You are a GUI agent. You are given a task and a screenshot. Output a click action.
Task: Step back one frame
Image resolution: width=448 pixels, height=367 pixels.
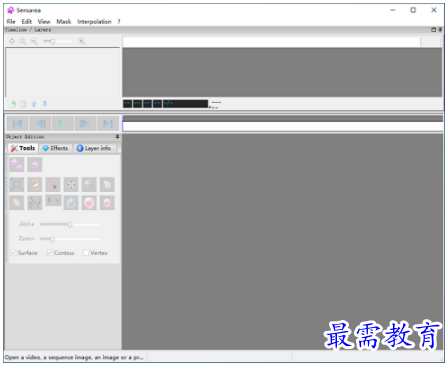pos(40,124)
